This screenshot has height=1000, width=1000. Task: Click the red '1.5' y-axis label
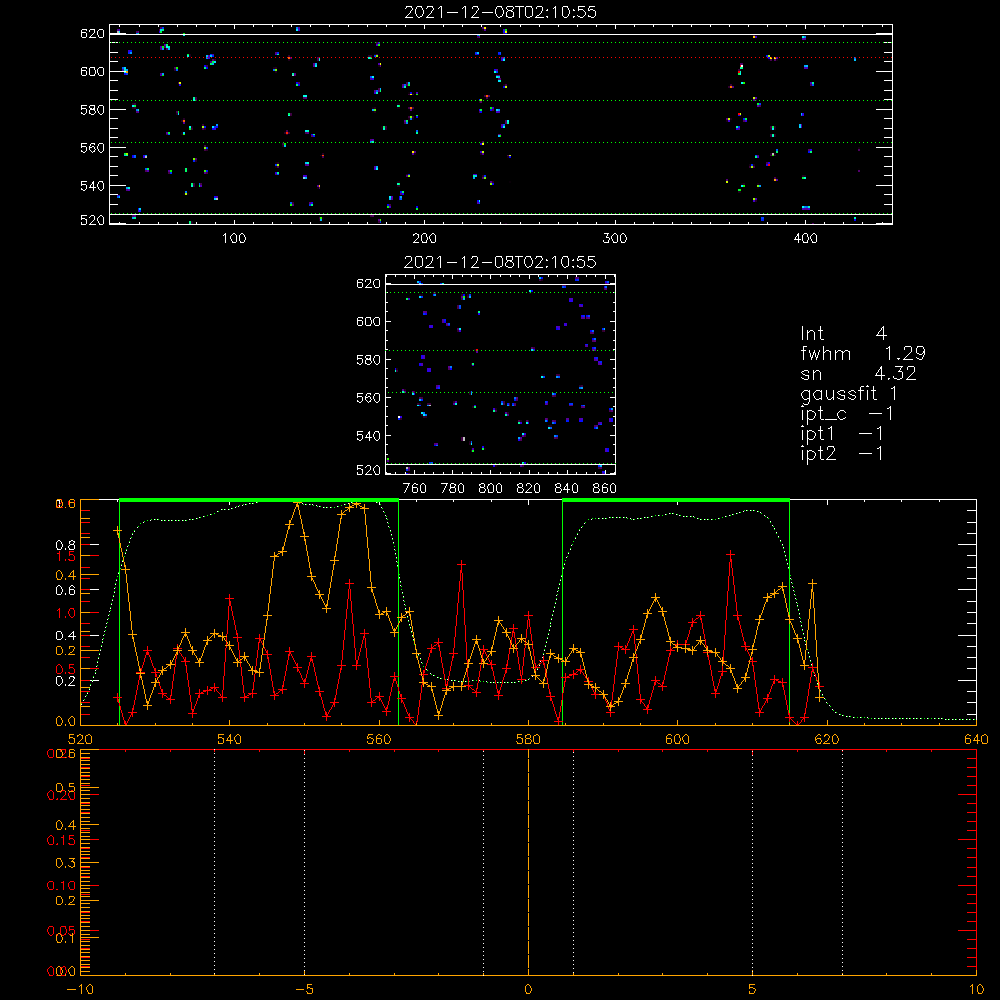[66, 556]
